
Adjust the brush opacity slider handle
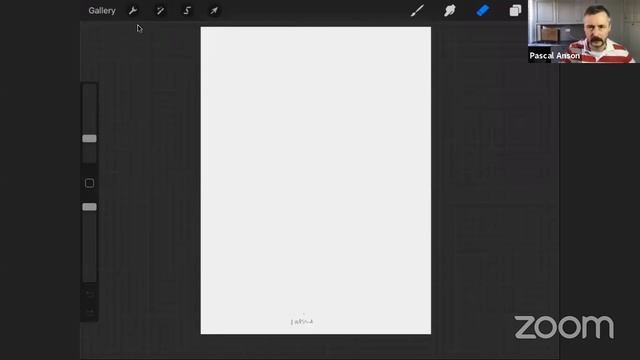(89, 207)
